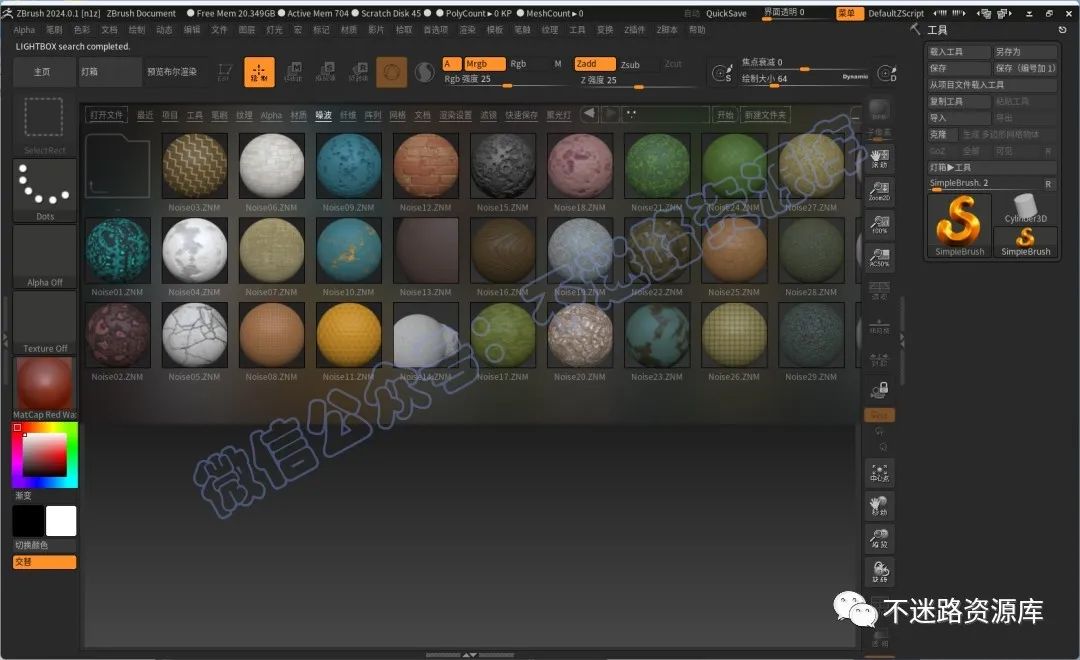Open the Z插件 menu
This screenshot has height=660, width=1080.
coord(634,30)
